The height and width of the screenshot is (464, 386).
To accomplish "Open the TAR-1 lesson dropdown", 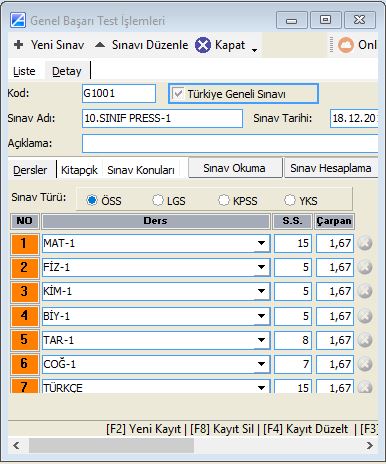I will point(262,340).
